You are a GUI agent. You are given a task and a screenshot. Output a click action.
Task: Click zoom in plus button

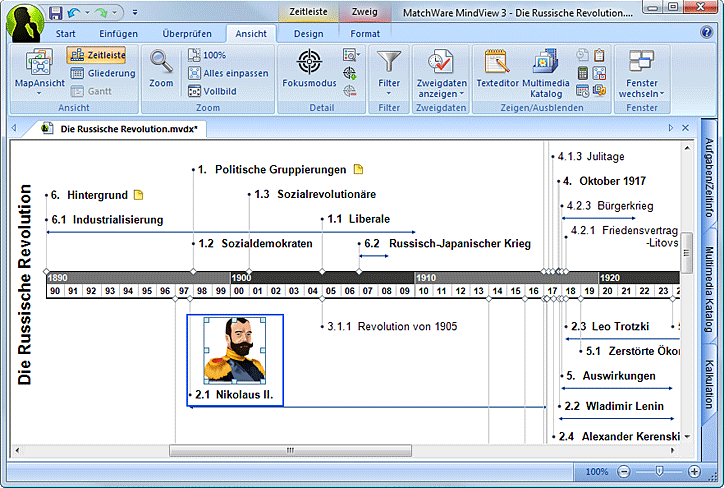tap(694, 471)
